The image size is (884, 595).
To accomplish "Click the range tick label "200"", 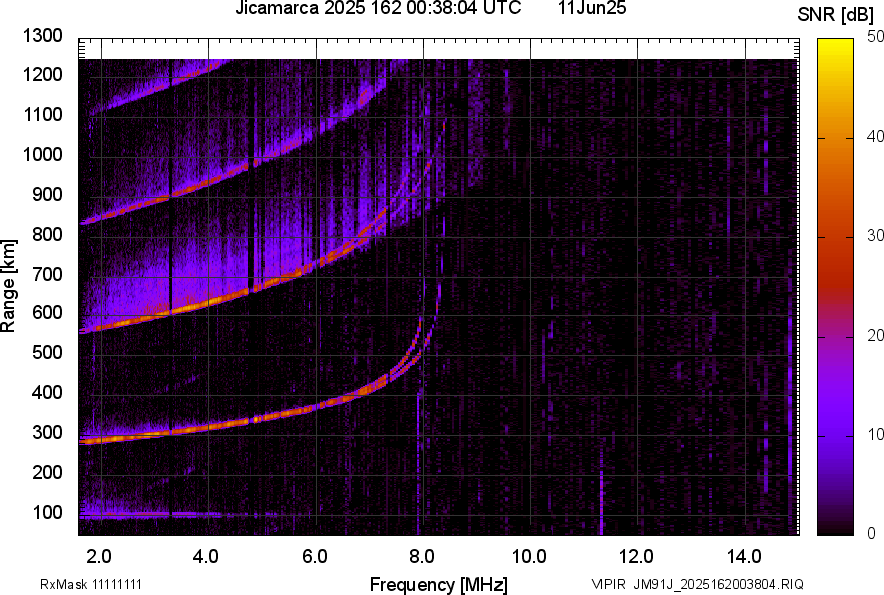I will [47, 473].
